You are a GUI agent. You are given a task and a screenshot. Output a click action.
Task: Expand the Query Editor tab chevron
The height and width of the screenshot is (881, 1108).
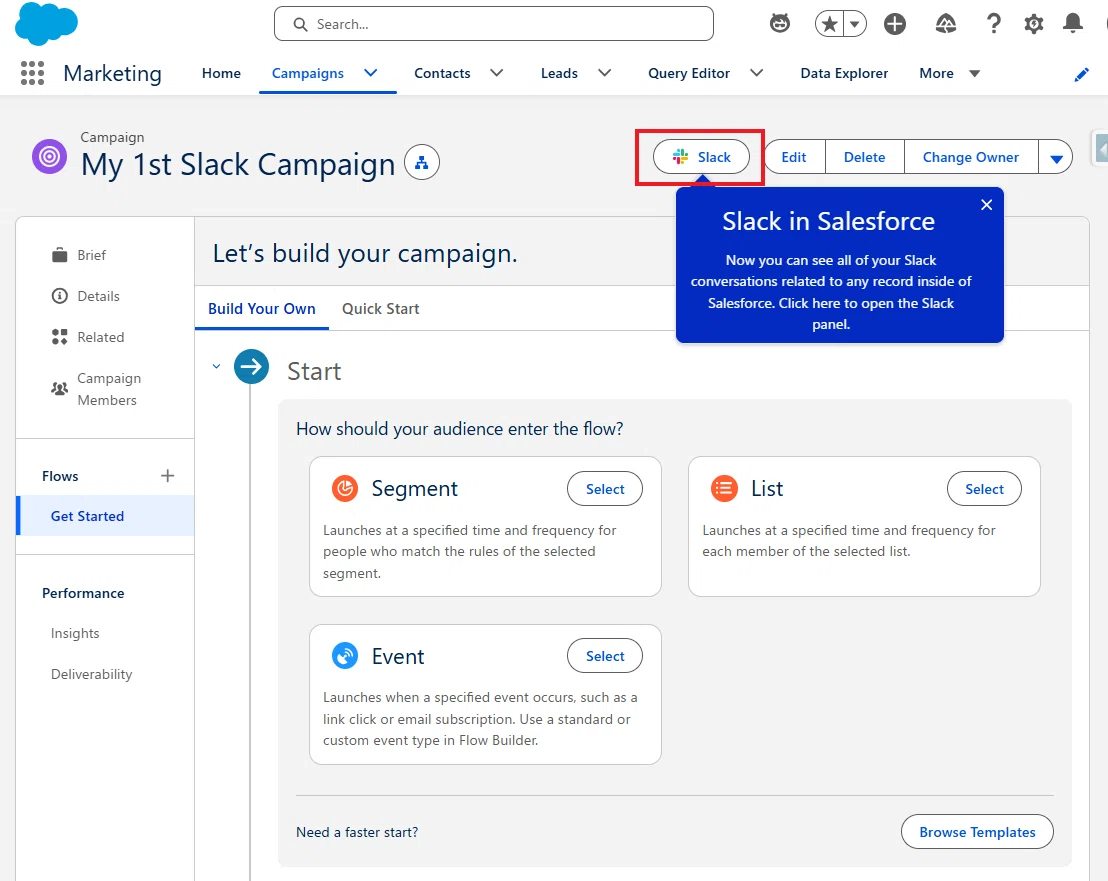click(x=756, y=73)
